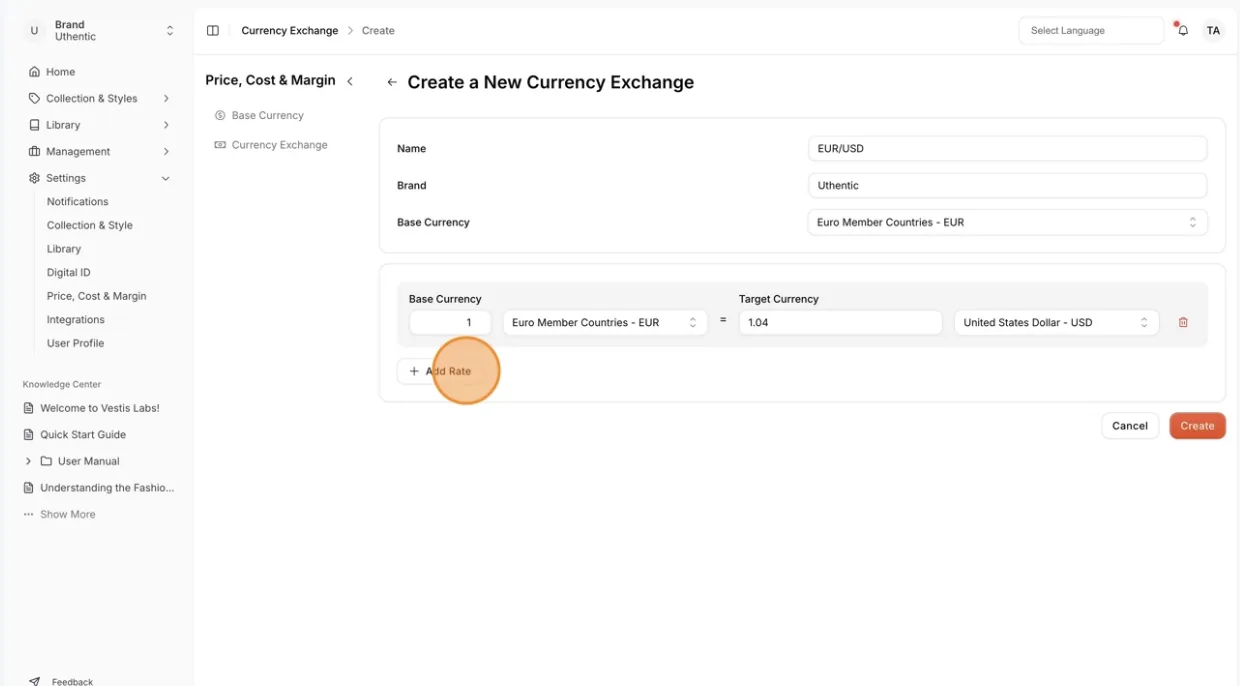Go back using the arrow beside the title
The height and width of the screenshot is (686, 1240).
392,83
